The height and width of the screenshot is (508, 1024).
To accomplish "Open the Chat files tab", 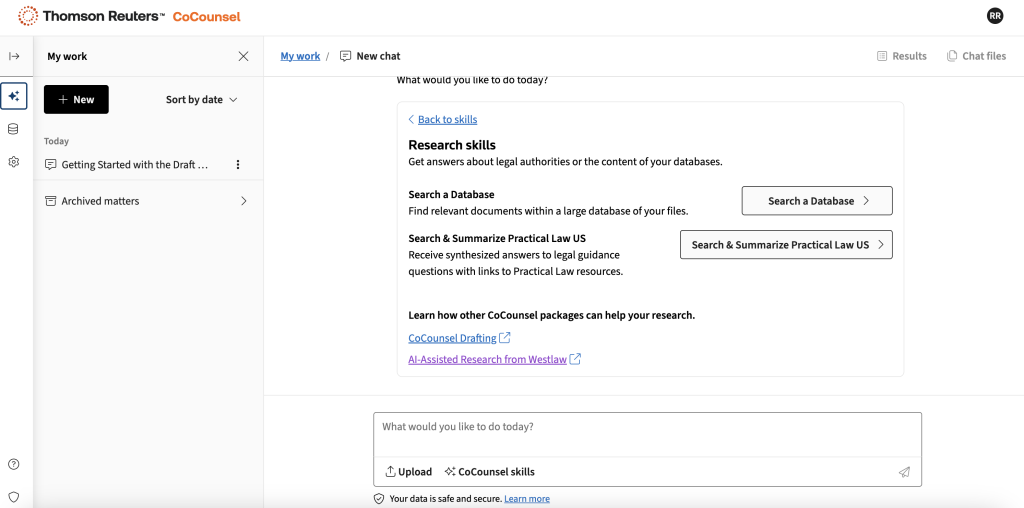I will (976, 56).
